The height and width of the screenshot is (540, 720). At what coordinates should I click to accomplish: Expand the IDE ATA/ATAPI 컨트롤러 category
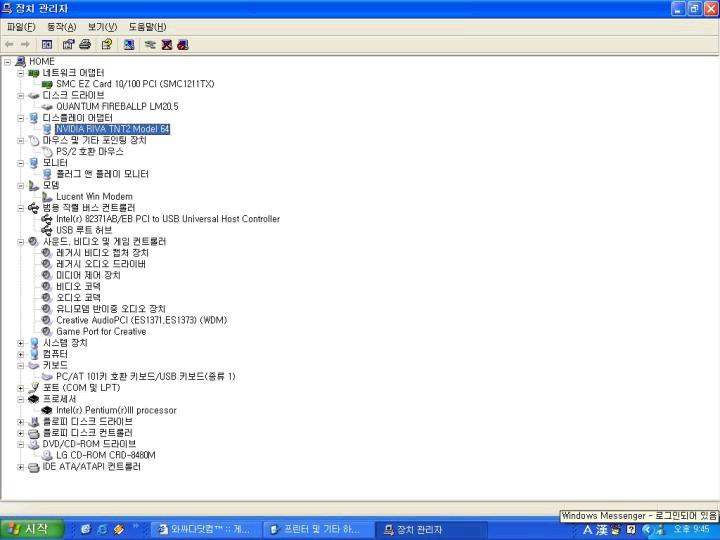tap(21, 467)
